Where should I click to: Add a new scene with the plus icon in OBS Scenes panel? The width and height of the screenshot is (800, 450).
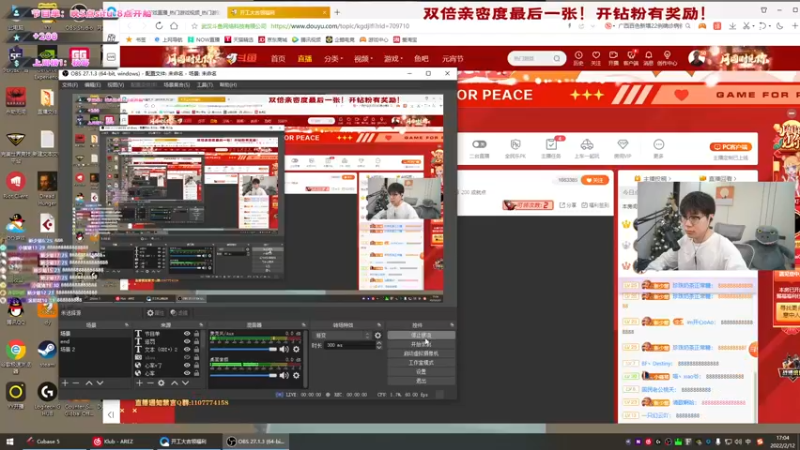tap(65, 383)
